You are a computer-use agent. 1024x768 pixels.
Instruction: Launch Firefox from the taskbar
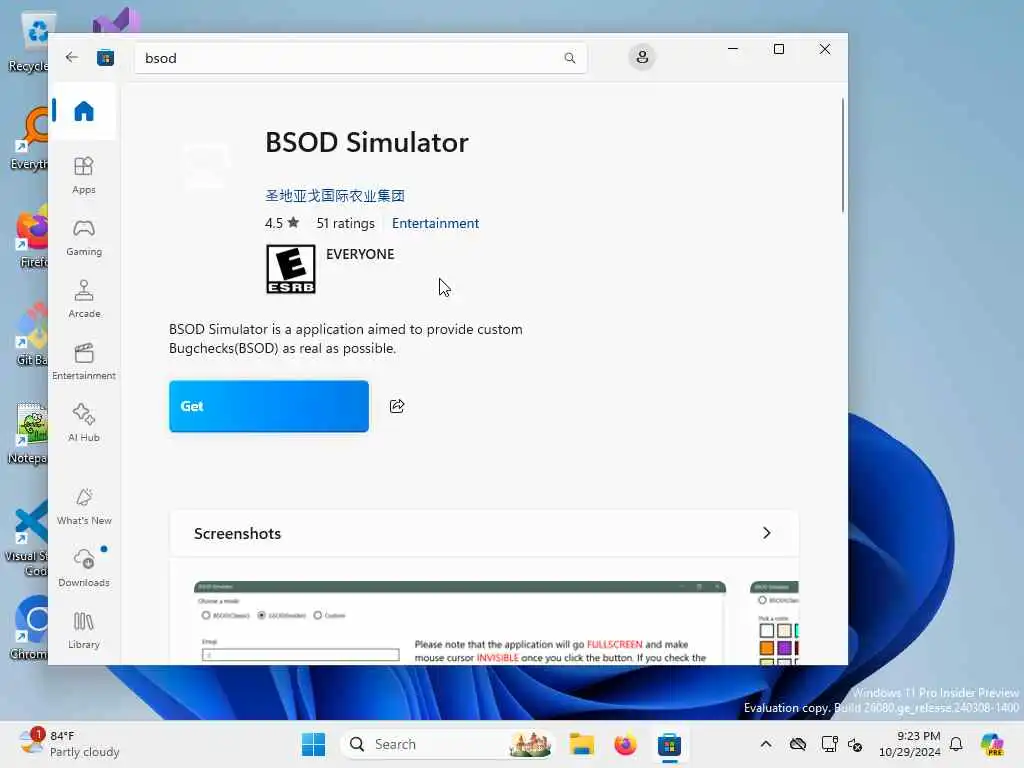(x=625, y=744)
